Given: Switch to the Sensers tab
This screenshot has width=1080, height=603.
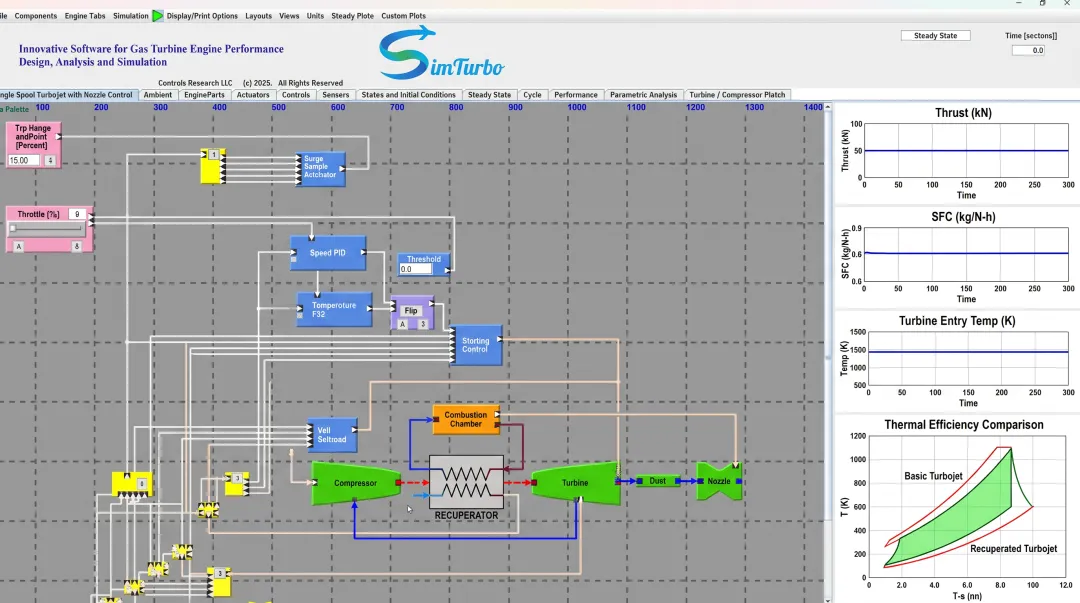Looking at the screenshot, I should [x=335, y=95].
